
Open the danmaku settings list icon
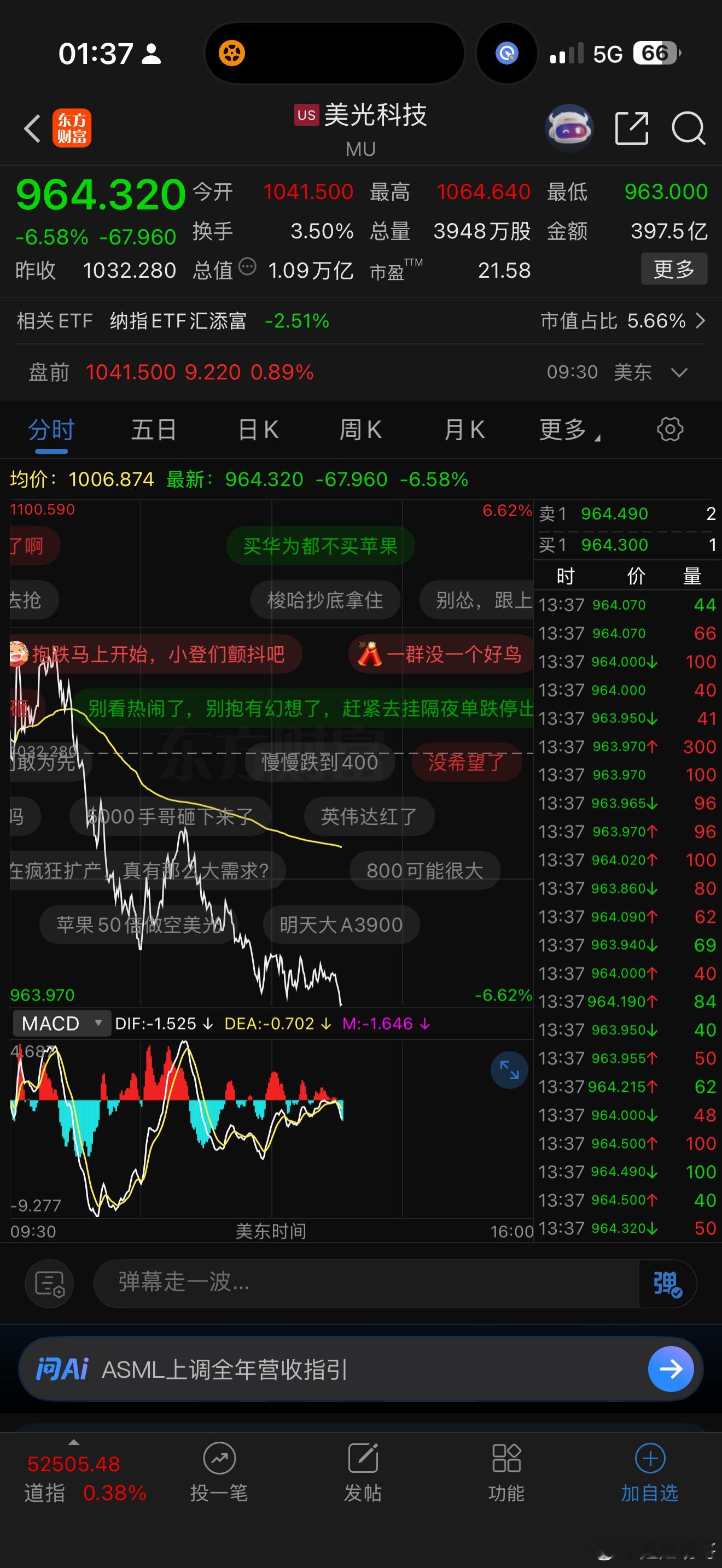click(x=49, y=1283)
